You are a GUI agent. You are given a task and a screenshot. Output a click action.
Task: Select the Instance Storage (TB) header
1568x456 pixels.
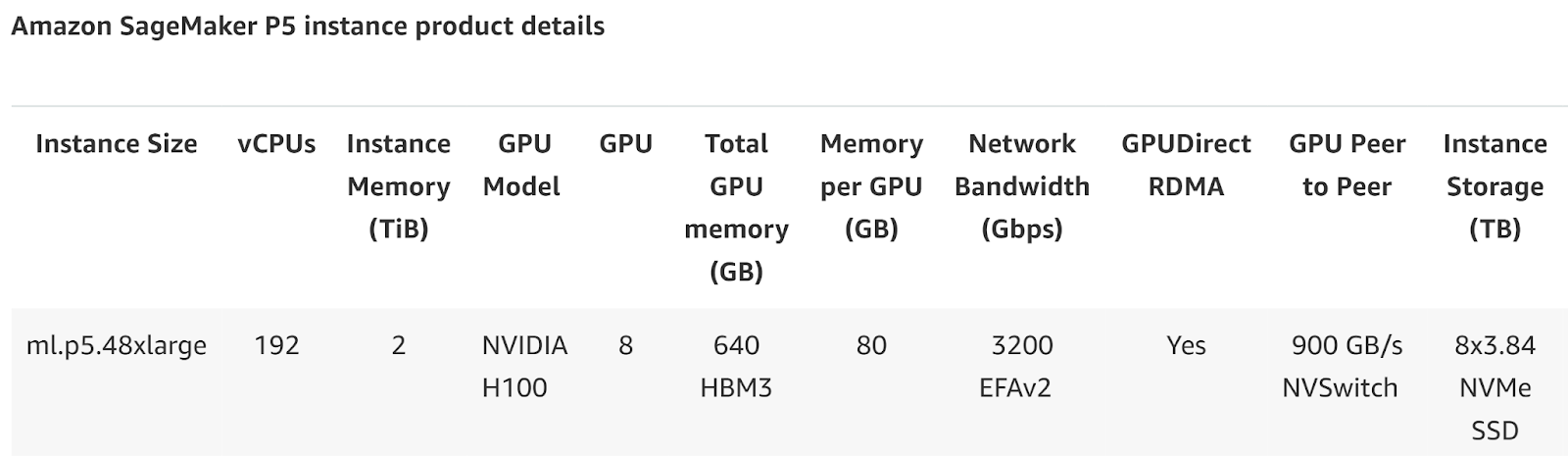point(1494,186)
